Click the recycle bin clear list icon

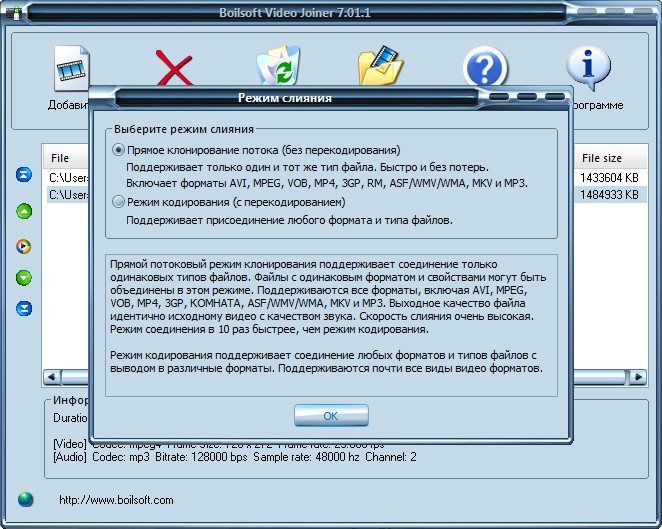[x=278, y=66]
